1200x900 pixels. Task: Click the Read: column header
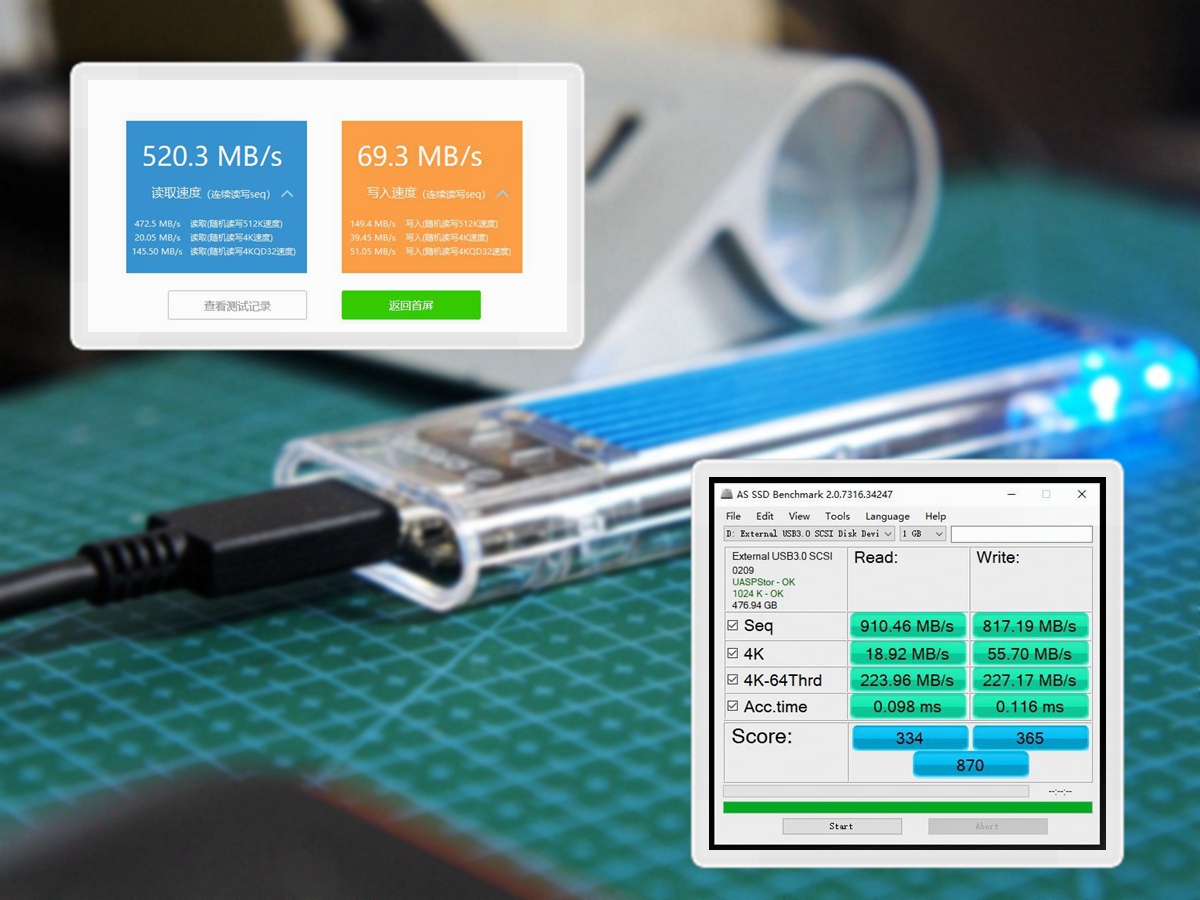coord(876,558)
